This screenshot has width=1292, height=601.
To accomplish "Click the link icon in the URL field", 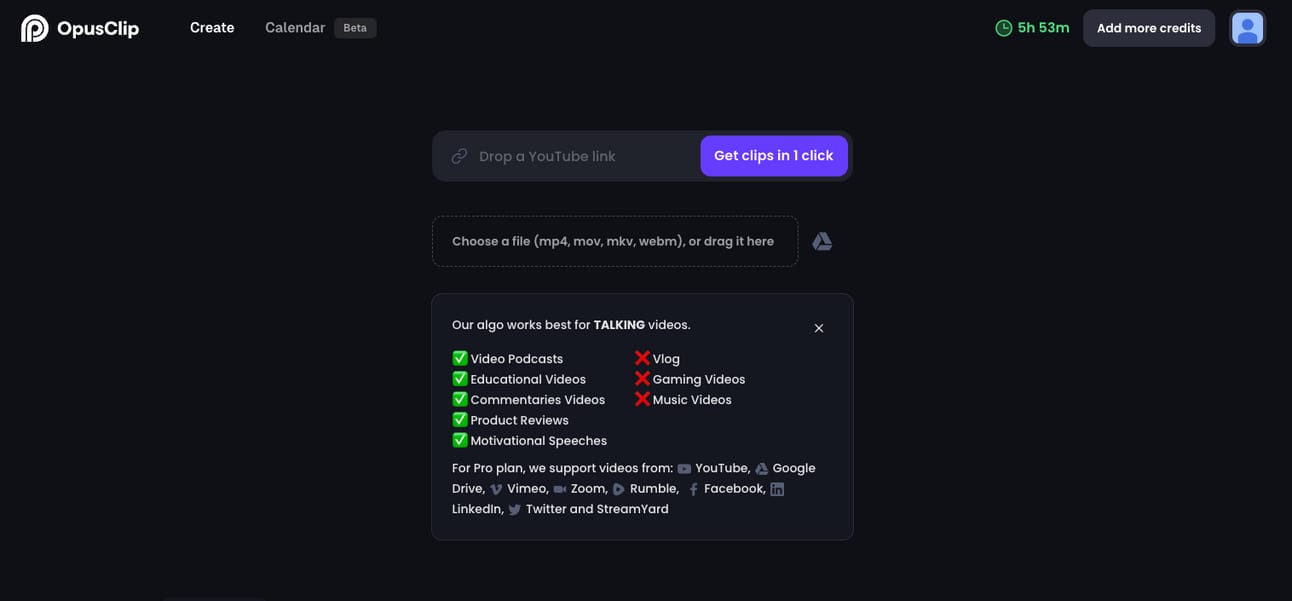I will click(459, 156).
